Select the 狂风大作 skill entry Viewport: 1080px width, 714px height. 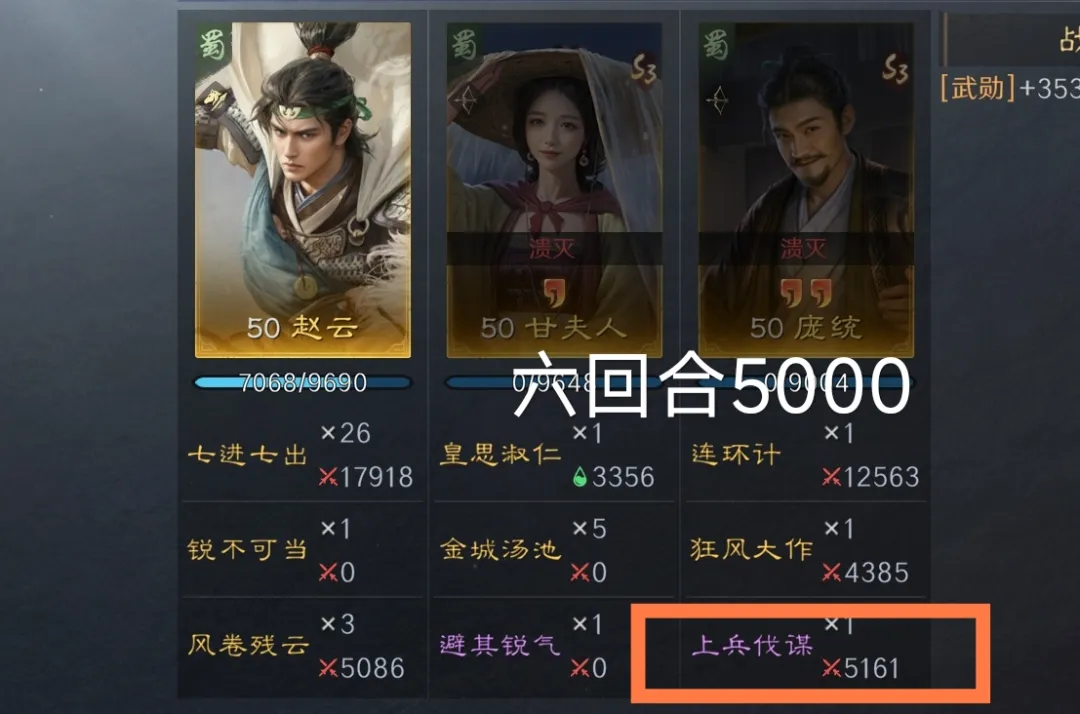point(806,549)
